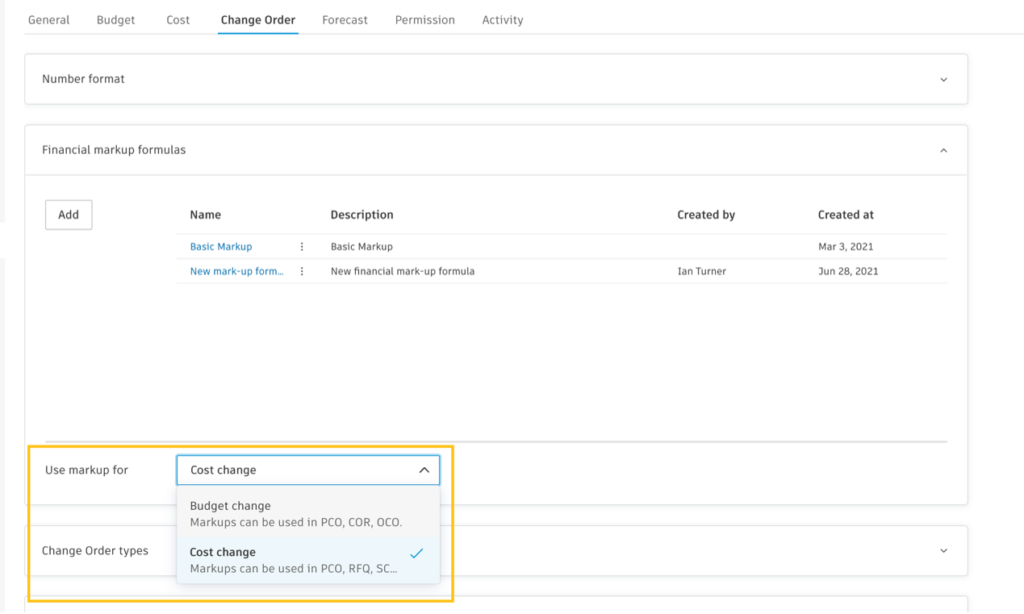Click the Change Order types section title

[x=95, y=551]
